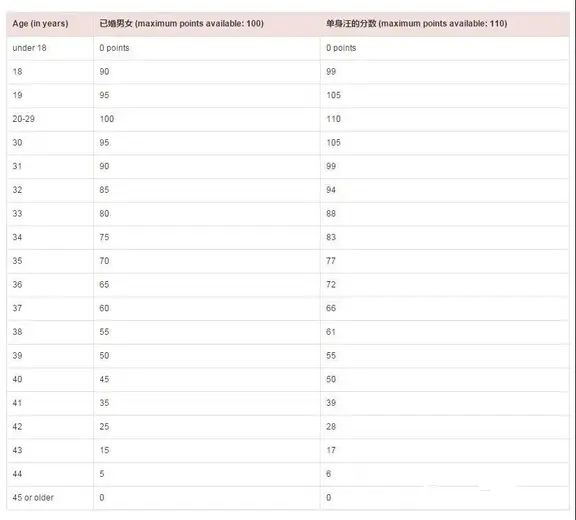Click the 39 value in the age 41 row
This screenshot has width=576, height=520.
[x=331, y=402]
